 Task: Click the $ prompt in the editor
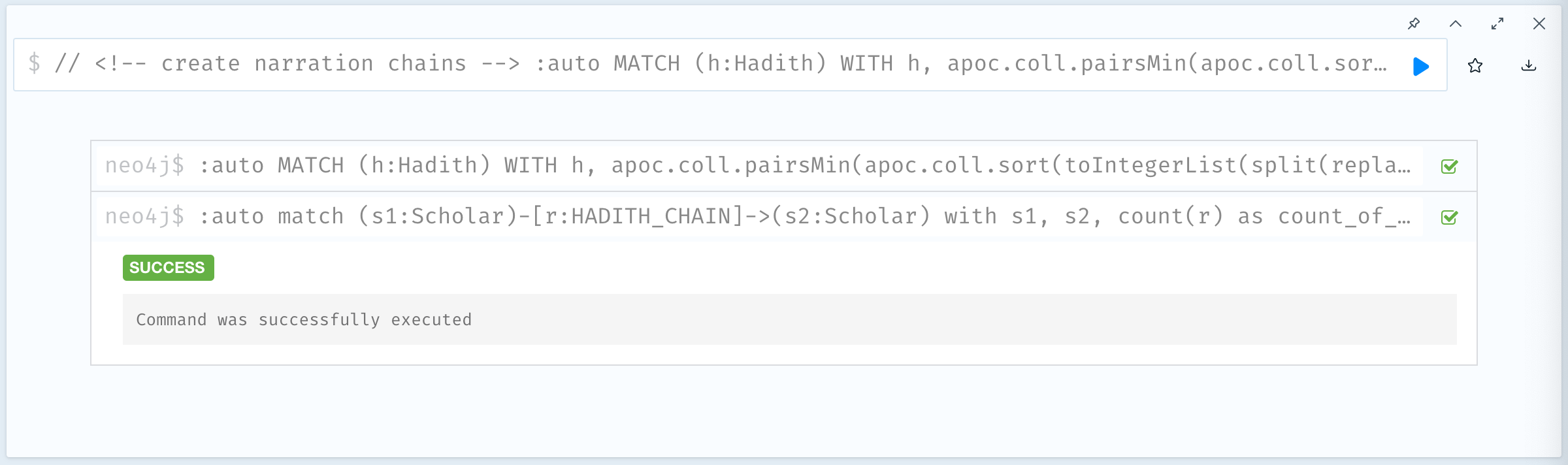[35, 64]
